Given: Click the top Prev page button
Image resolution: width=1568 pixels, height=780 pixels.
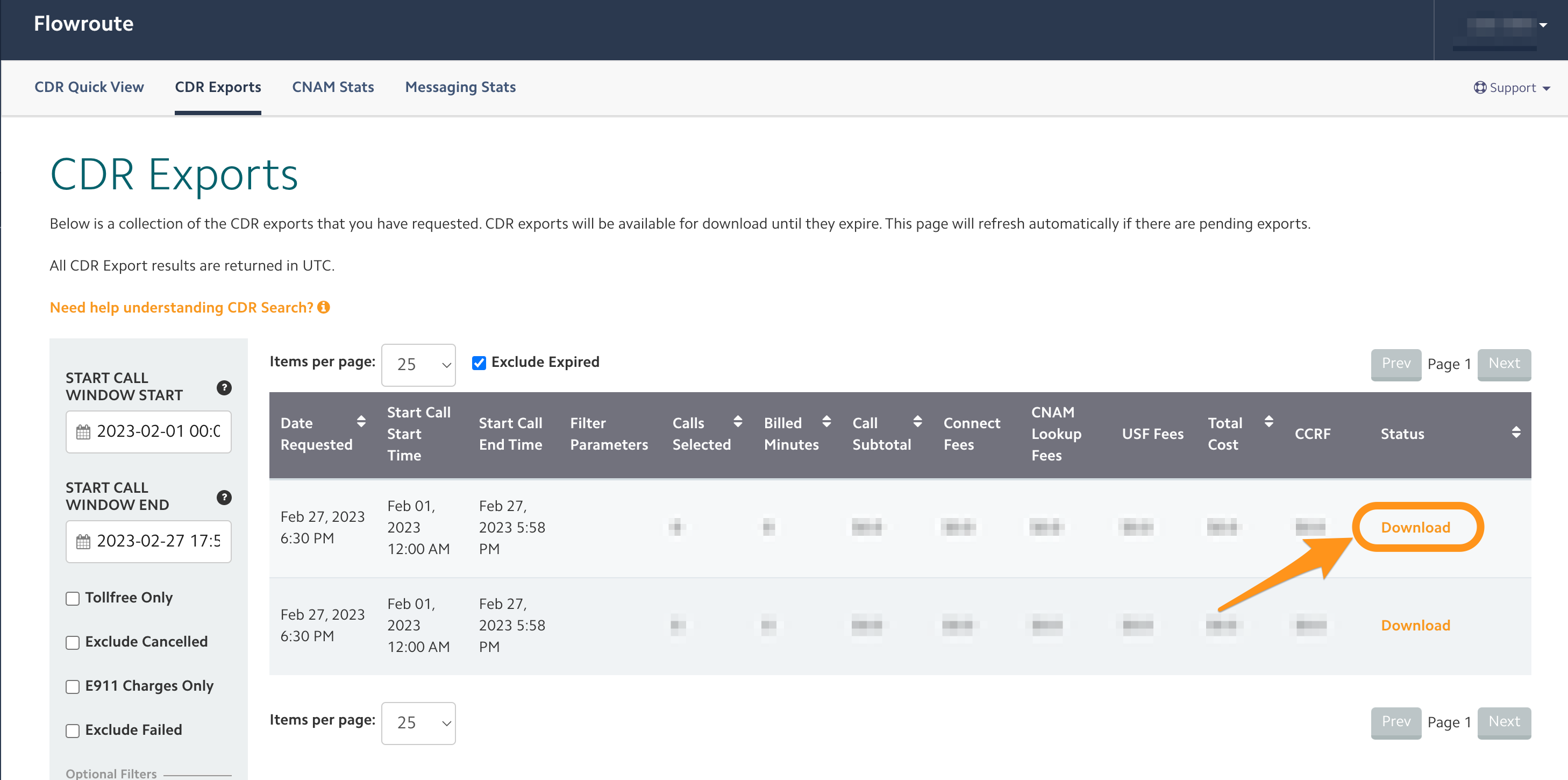Looking at the screenshot, I should [x=1396, y=364].
